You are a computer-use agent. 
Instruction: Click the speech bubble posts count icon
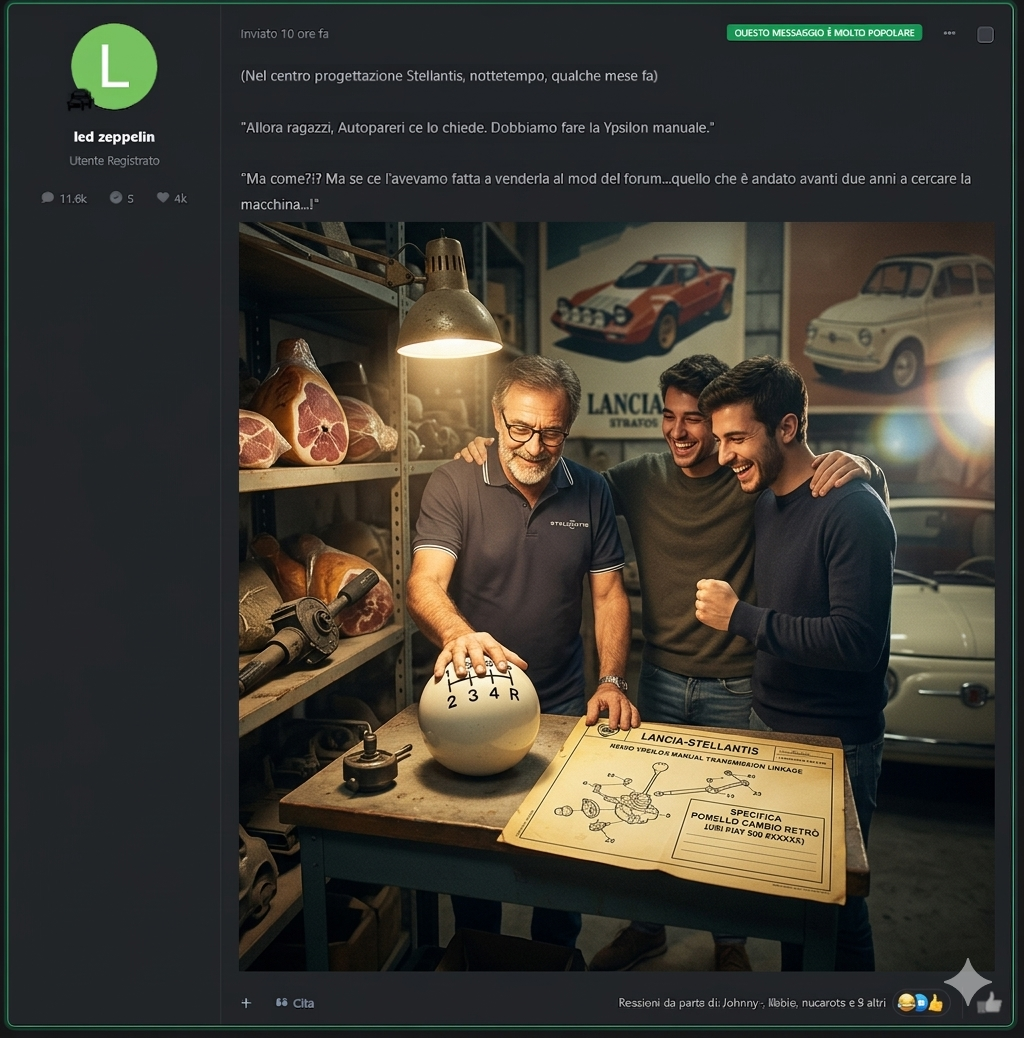(x=48, y=198)
